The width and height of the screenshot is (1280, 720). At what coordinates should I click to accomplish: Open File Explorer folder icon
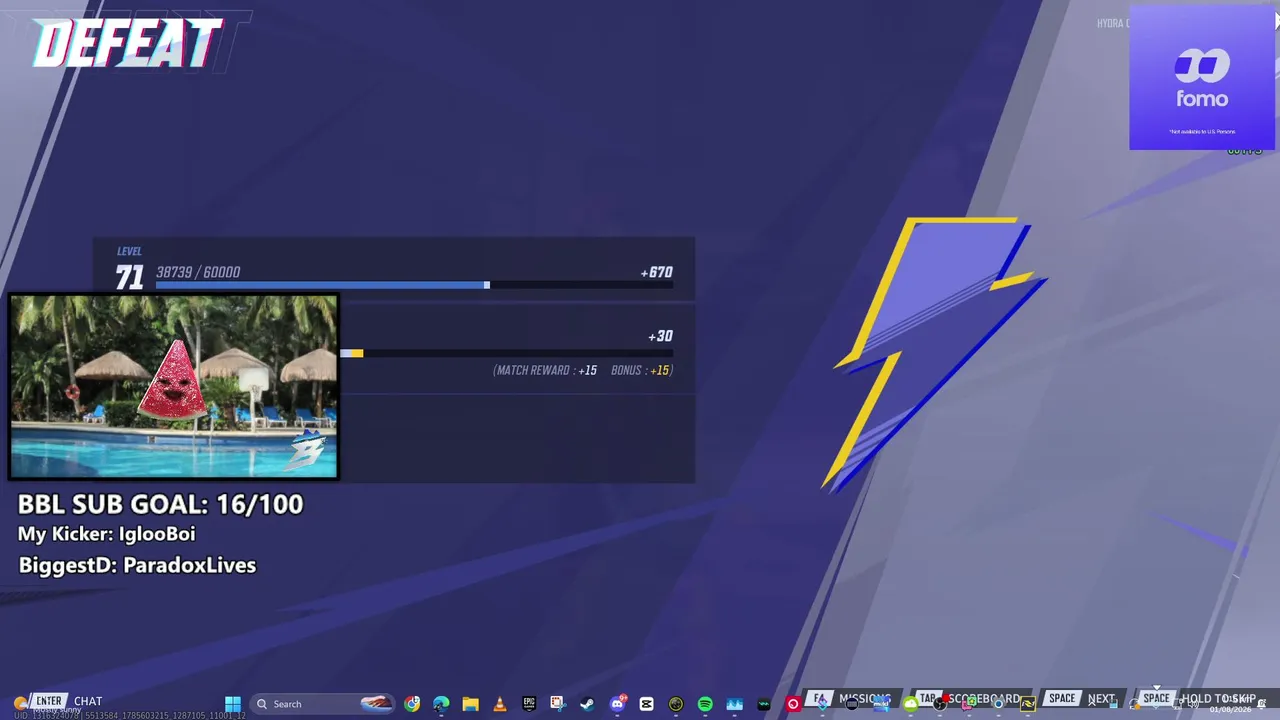pyautogui.click(x=470, y=704)
